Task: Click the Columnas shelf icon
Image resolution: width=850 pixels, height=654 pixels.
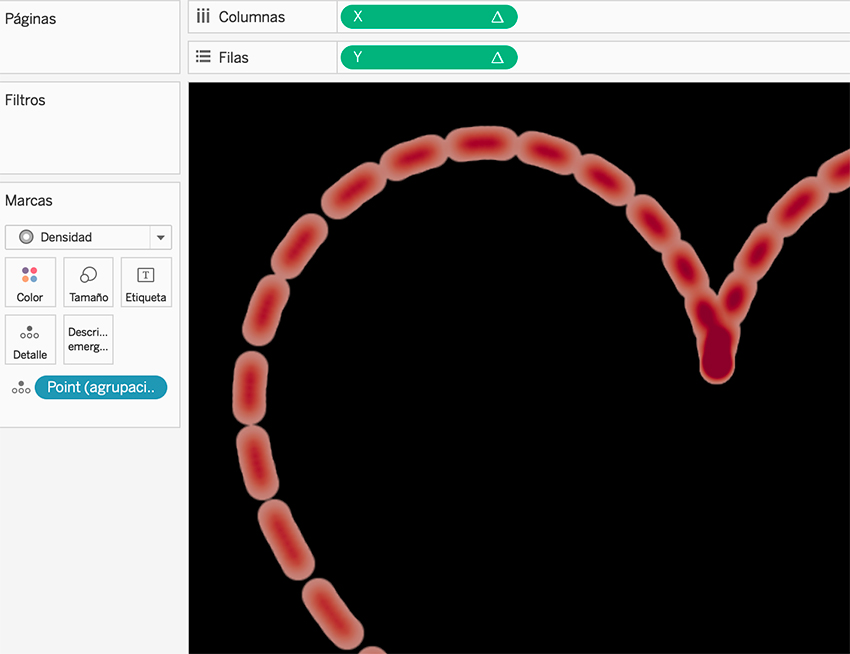Action: (x=203, y=17)
